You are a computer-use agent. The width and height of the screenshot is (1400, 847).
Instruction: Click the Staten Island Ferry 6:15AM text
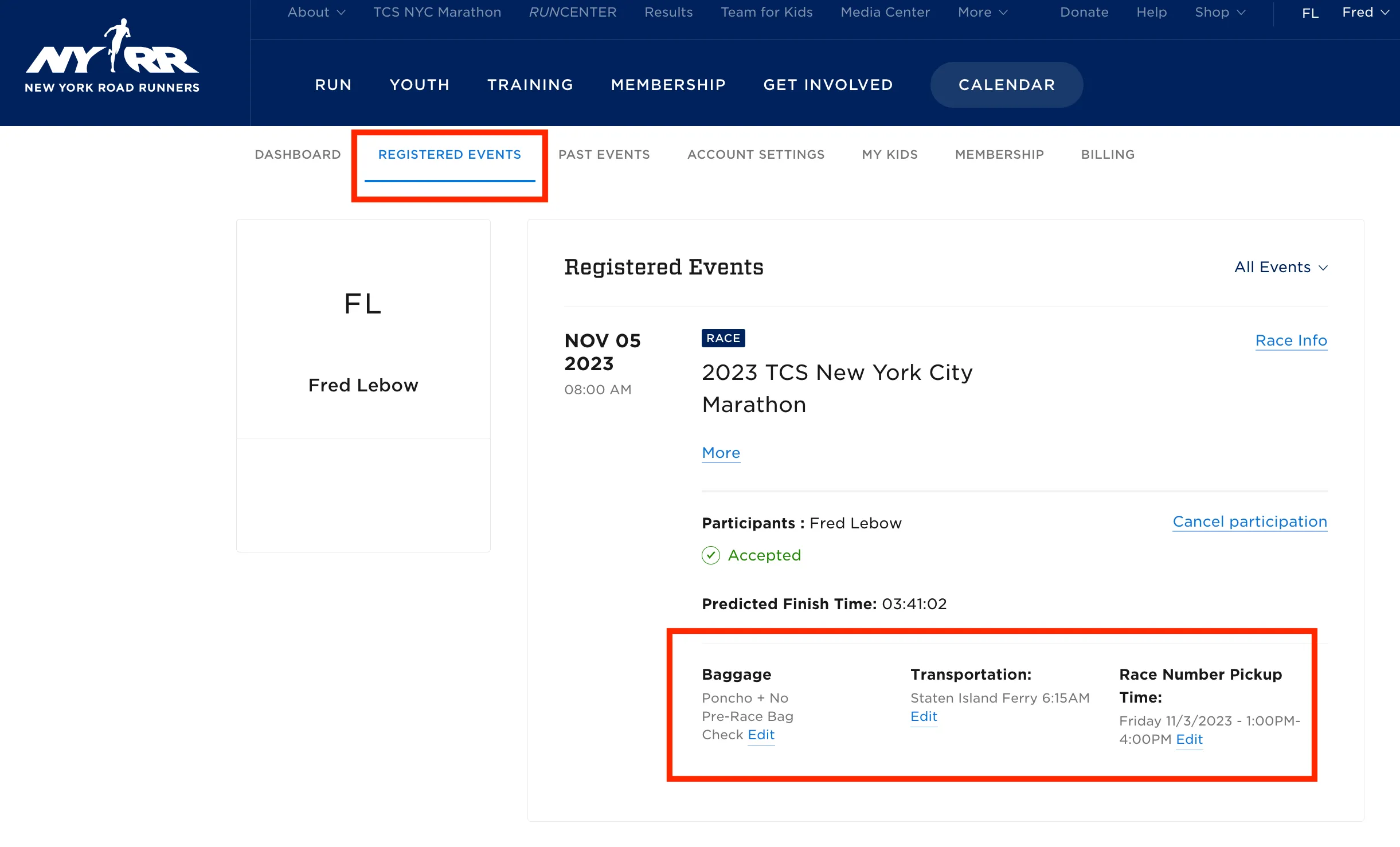coord(1000,698)
